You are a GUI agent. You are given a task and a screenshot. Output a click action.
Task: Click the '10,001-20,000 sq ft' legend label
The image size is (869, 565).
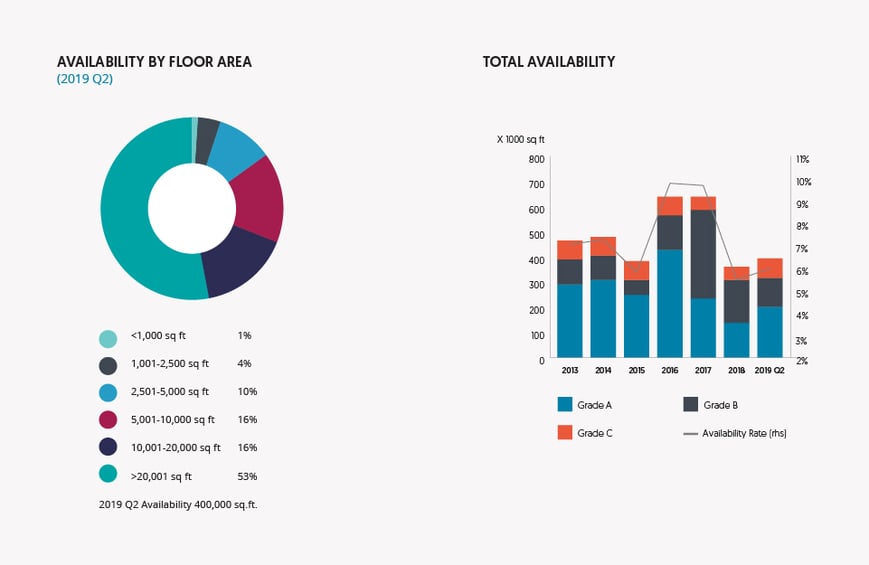click(x=176, y=447)
